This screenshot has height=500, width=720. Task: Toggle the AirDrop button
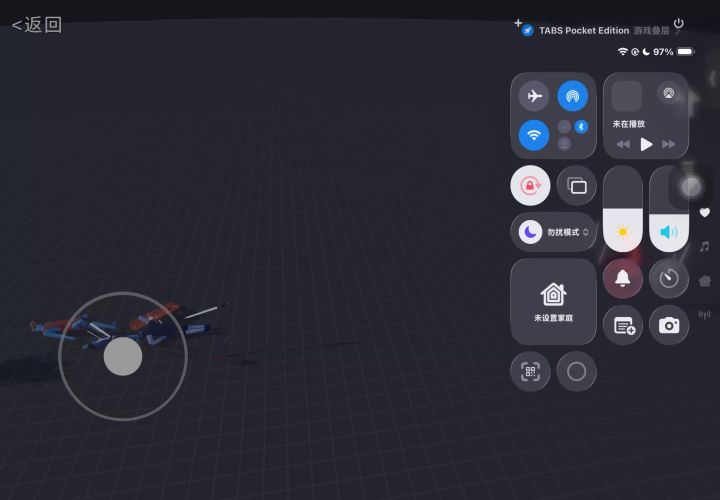[x=573, y=96]
